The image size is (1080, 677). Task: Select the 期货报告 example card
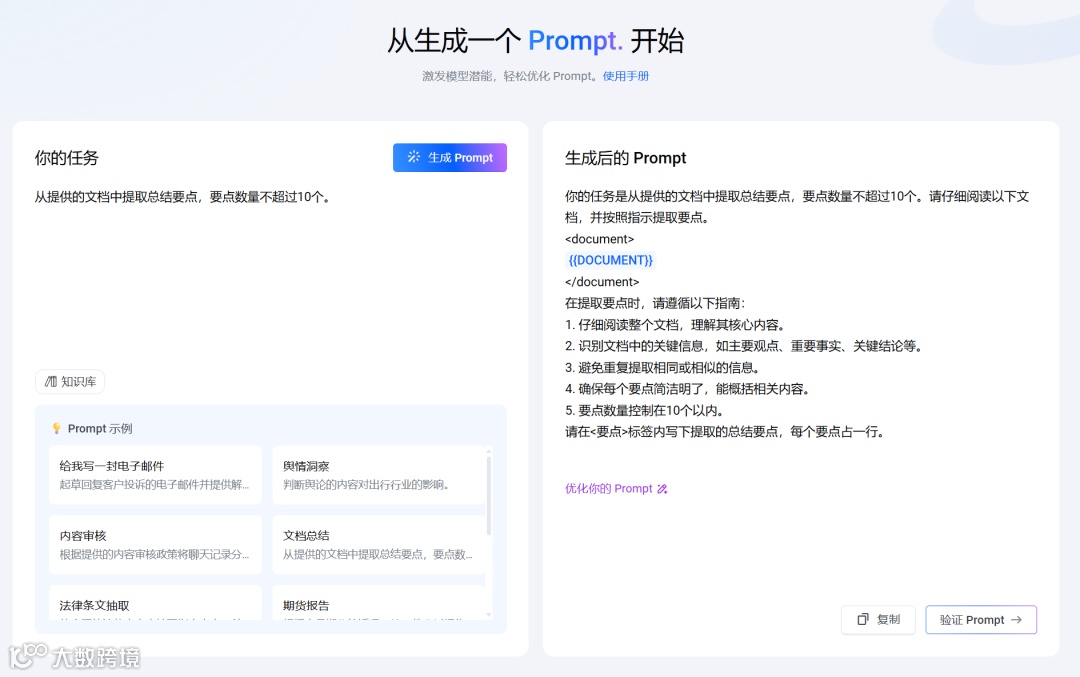pyautogui.click(x=379, y=603)
